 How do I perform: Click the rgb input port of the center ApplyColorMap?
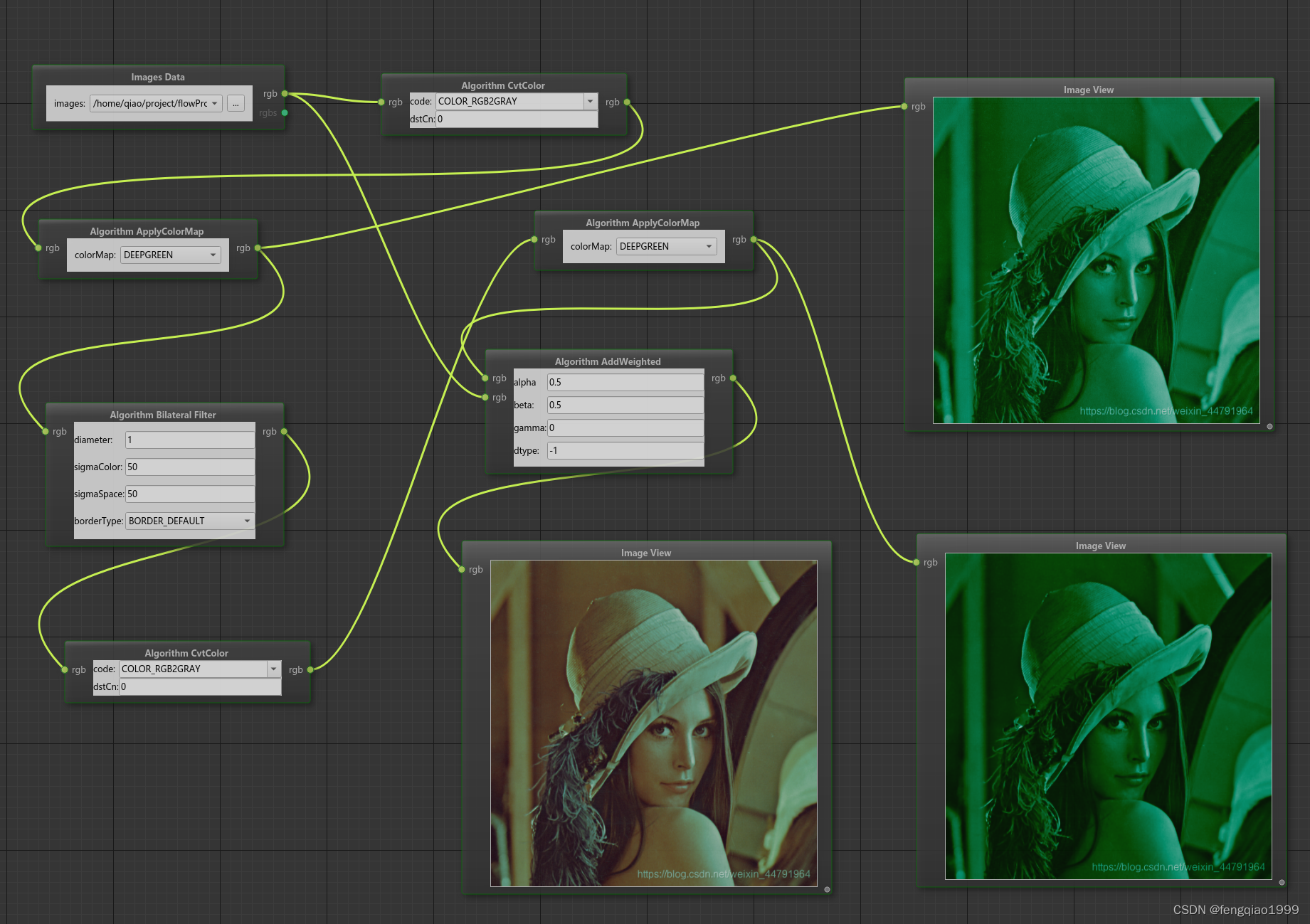[x=534, y=239]
